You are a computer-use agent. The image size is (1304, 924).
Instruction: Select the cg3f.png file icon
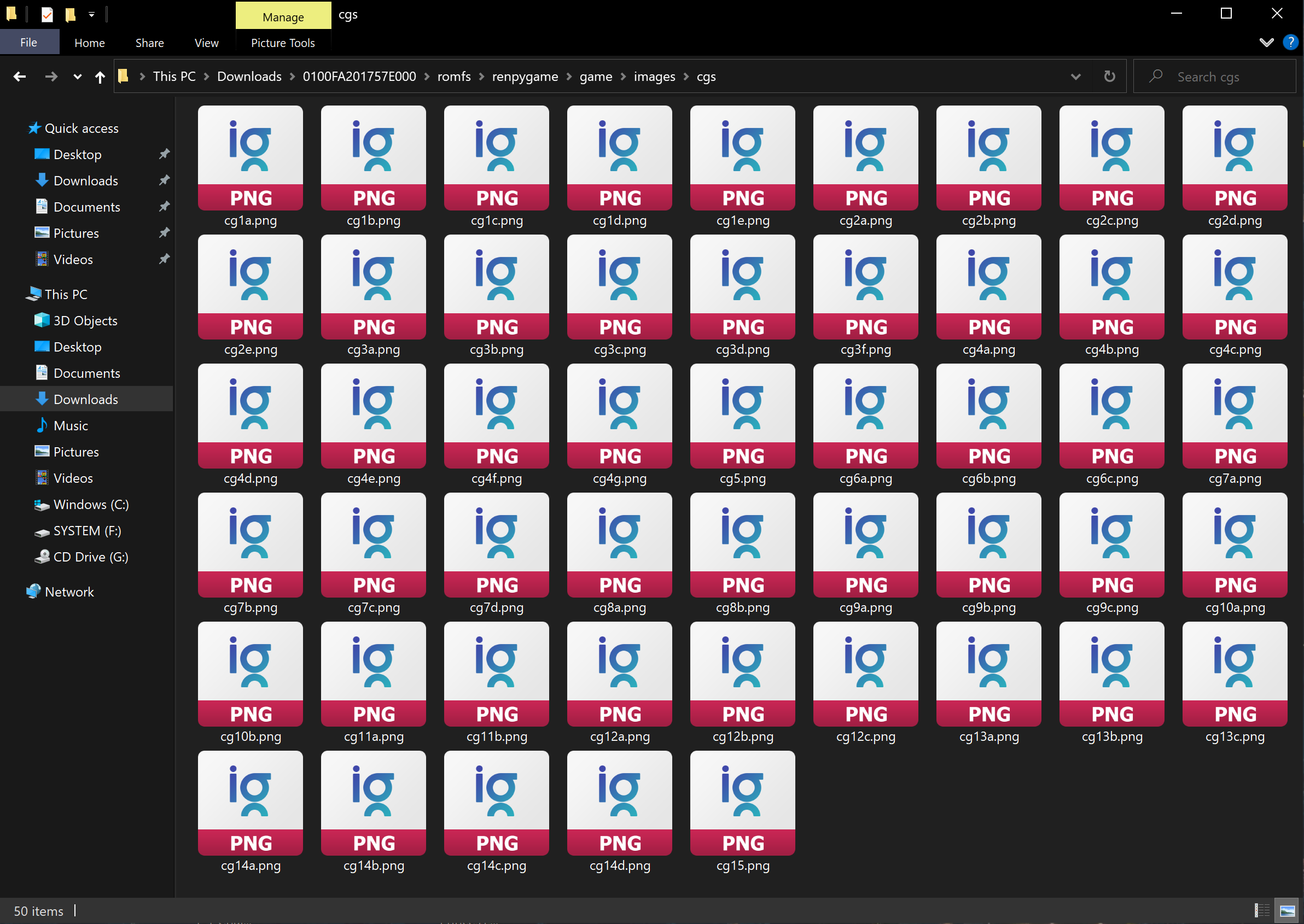pos(866,286)
